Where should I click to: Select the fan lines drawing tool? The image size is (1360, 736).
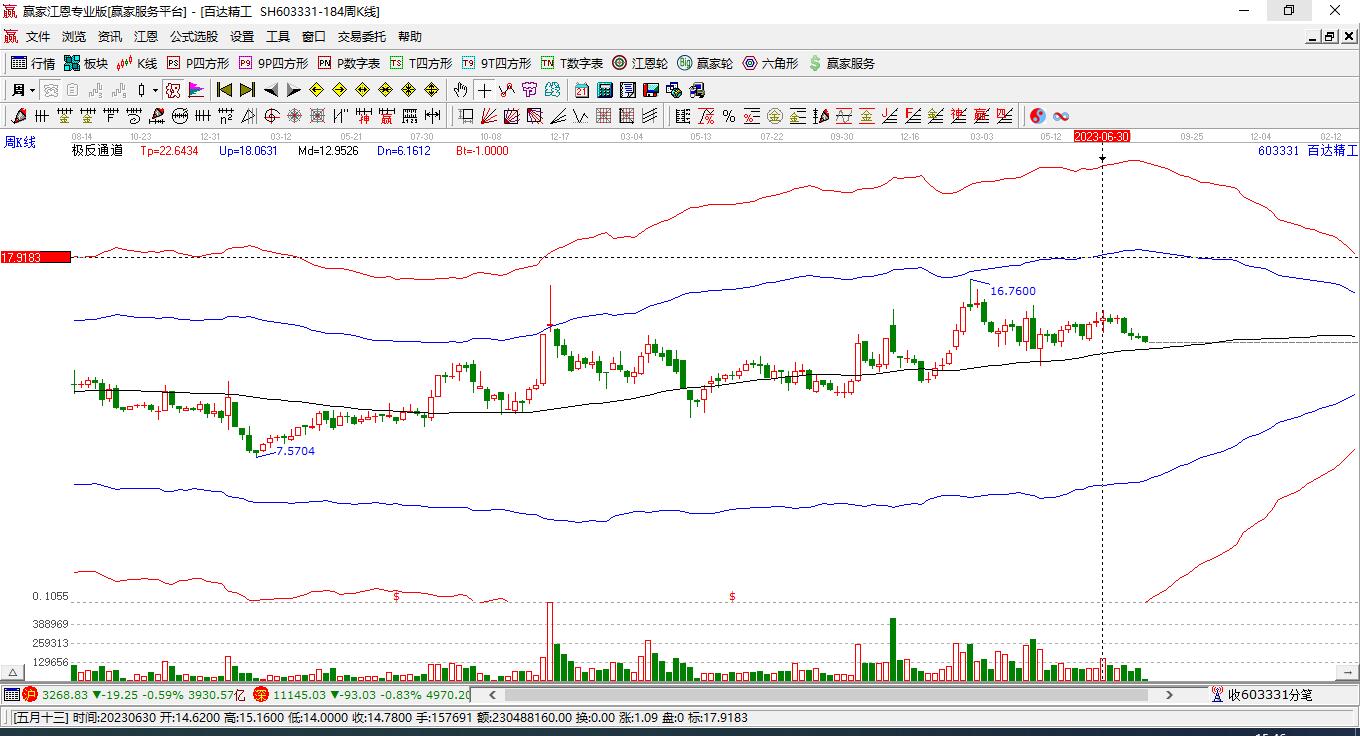(489, 116)
